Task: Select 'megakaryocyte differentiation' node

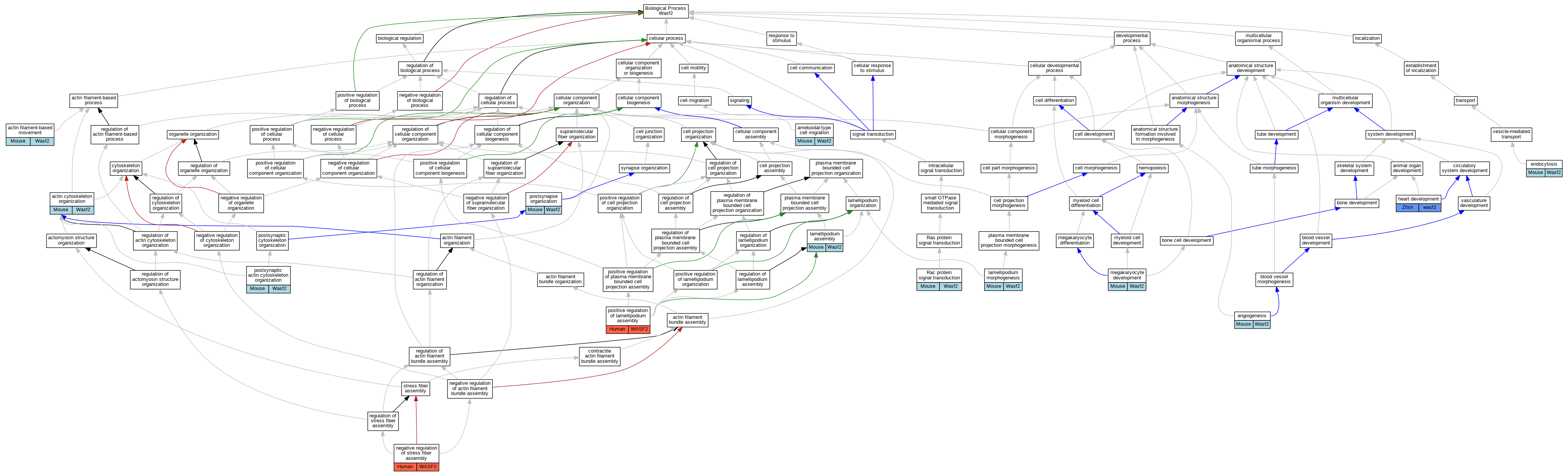Action: (1074, 241)
